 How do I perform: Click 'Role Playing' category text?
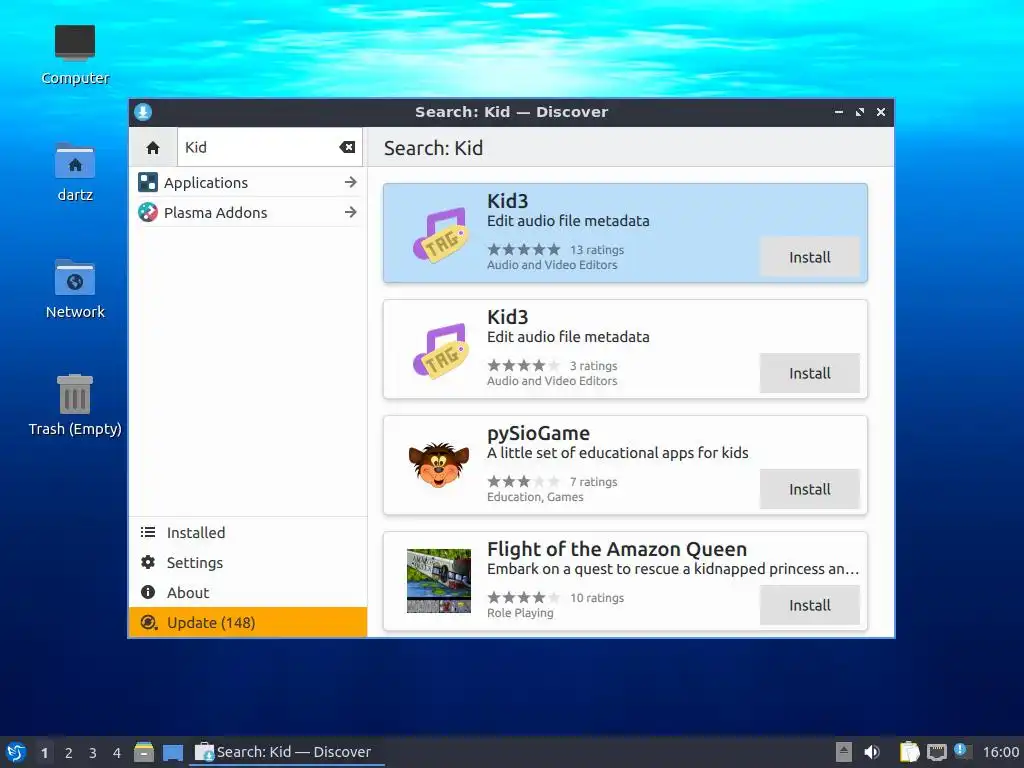click(x=520, y=613)
